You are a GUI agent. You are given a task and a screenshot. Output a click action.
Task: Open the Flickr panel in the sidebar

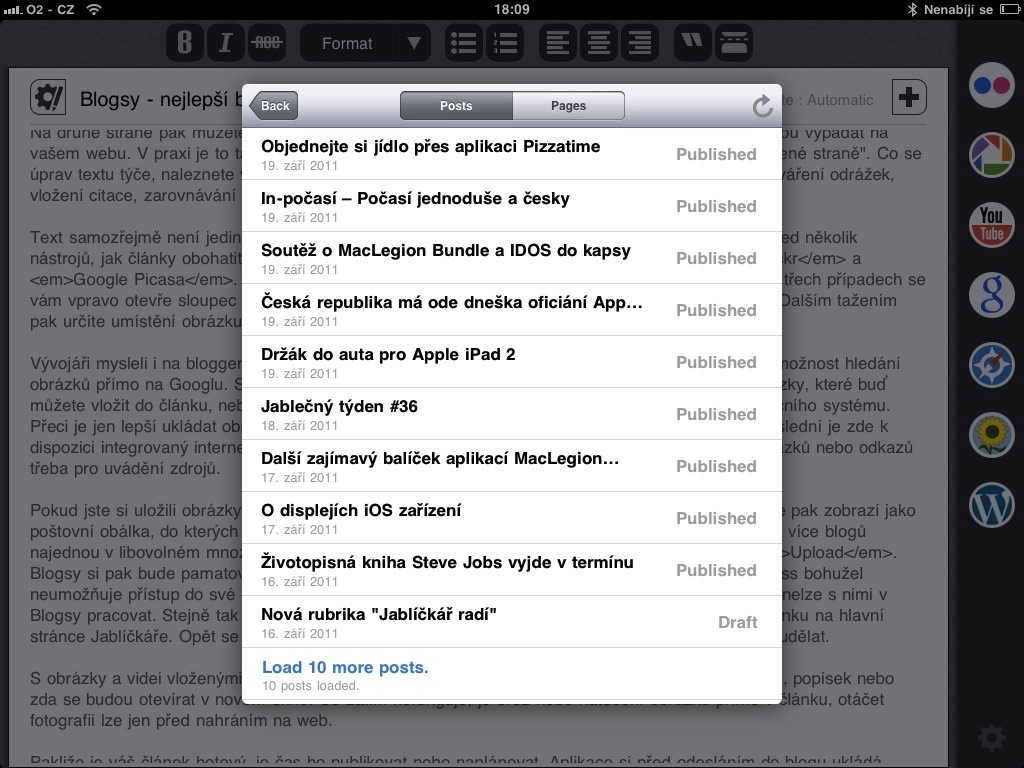(x=991, y=85)
